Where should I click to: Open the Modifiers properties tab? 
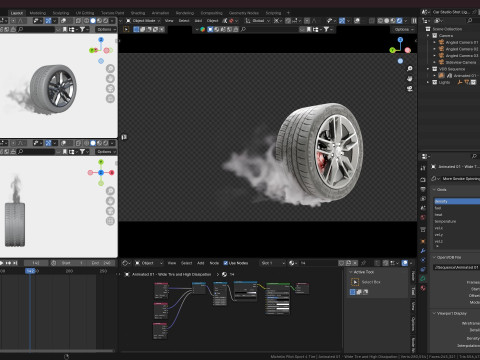click(x=423, y=250)
